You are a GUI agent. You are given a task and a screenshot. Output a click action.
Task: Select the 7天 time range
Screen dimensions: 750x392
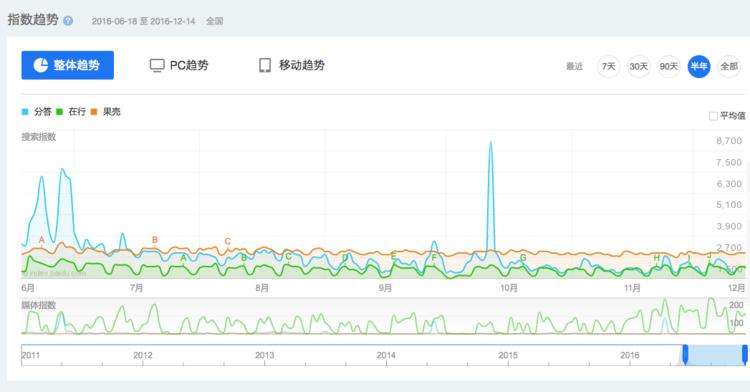click(608, 66)
